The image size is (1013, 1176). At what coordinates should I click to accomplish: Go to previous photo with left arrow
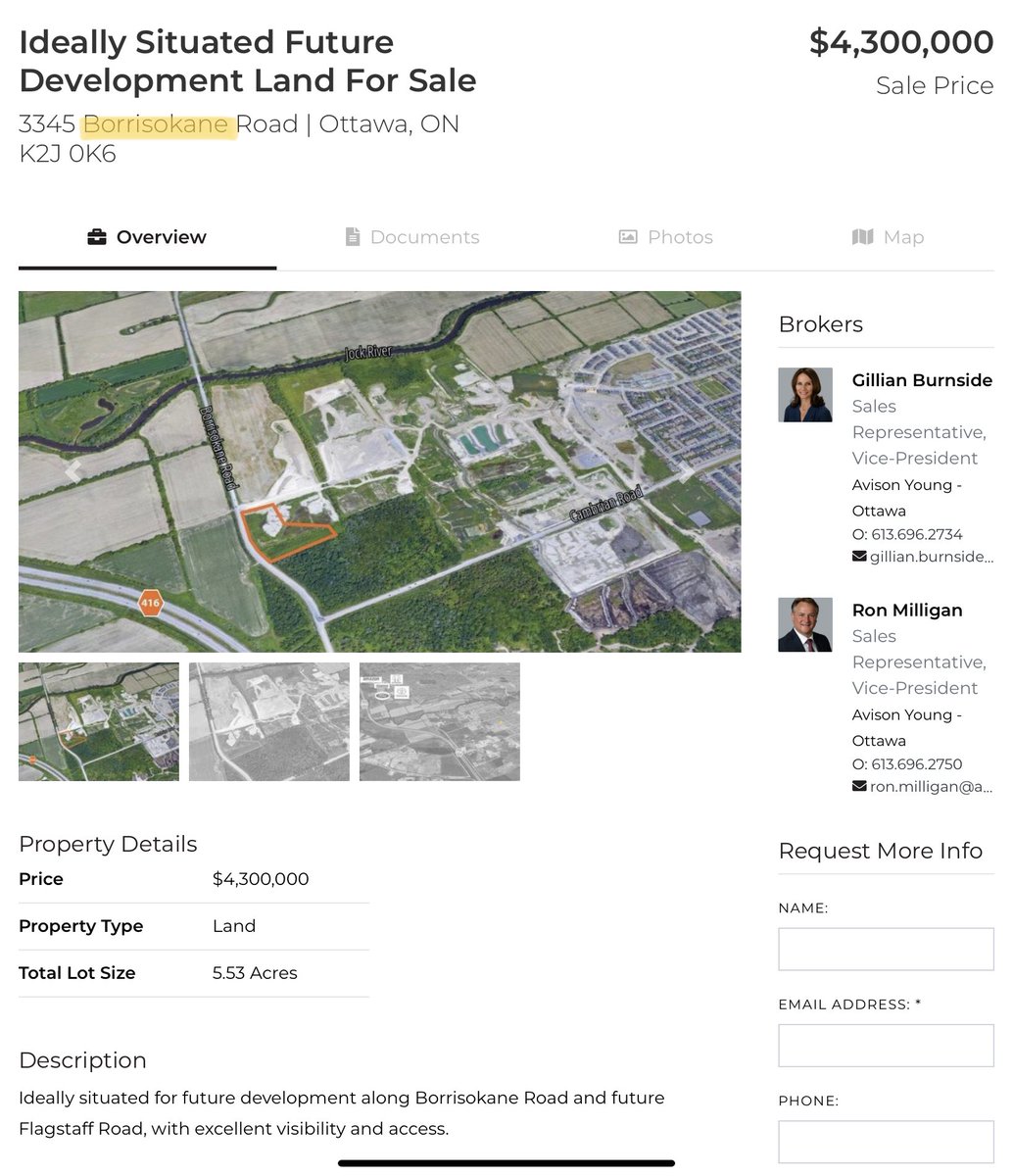(72, 471)
